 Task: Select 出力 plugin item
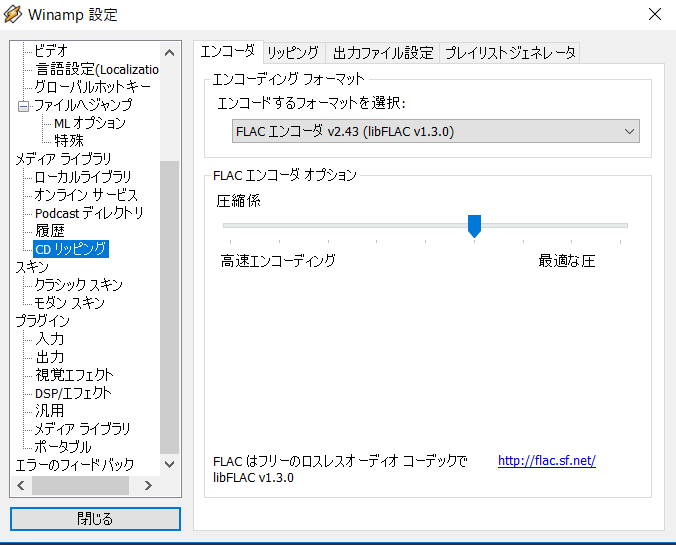(50, 357)
